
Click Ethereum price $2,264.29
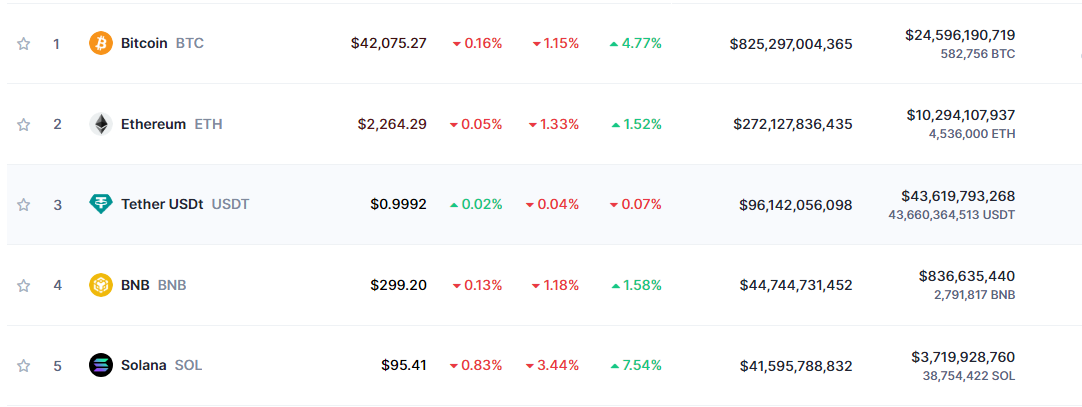pyautogui.click(x=392, y=124)
